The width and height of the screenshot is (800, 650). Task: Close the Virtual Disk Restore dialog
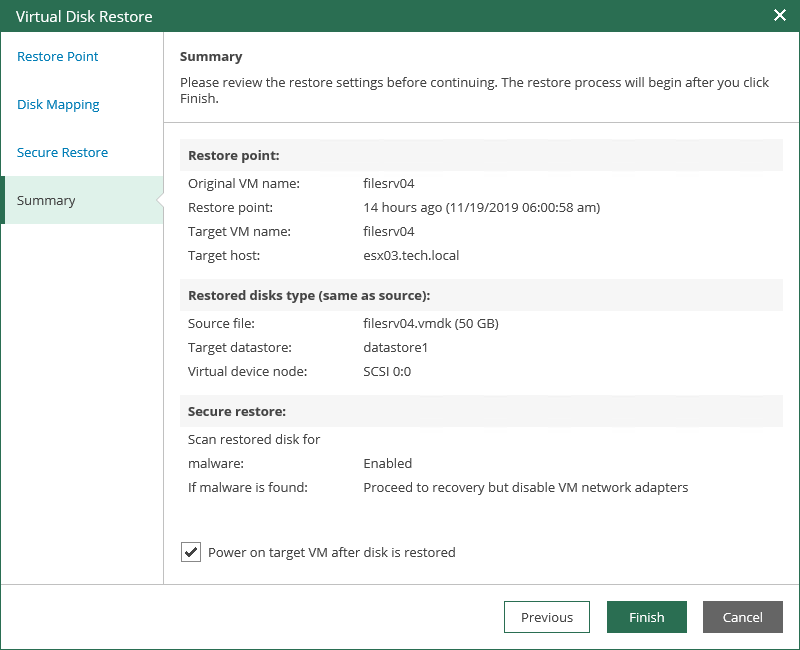(x=779, y=15)
